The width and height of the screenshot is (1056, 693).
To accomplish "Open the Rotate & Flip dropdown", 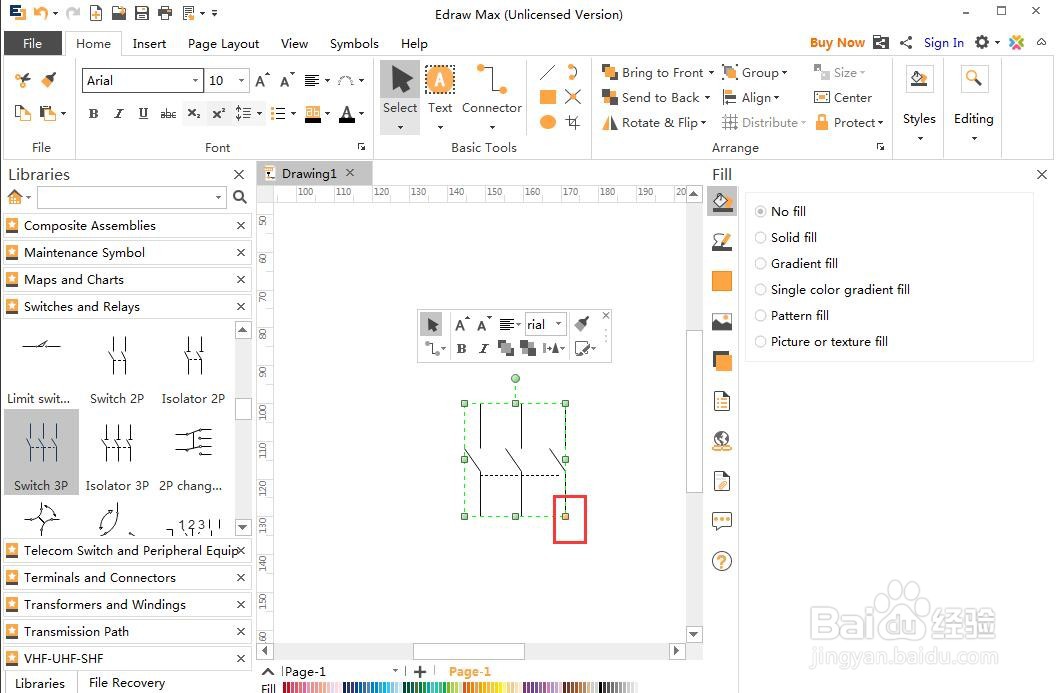I will pyautogui.click(x=655, y=123).
